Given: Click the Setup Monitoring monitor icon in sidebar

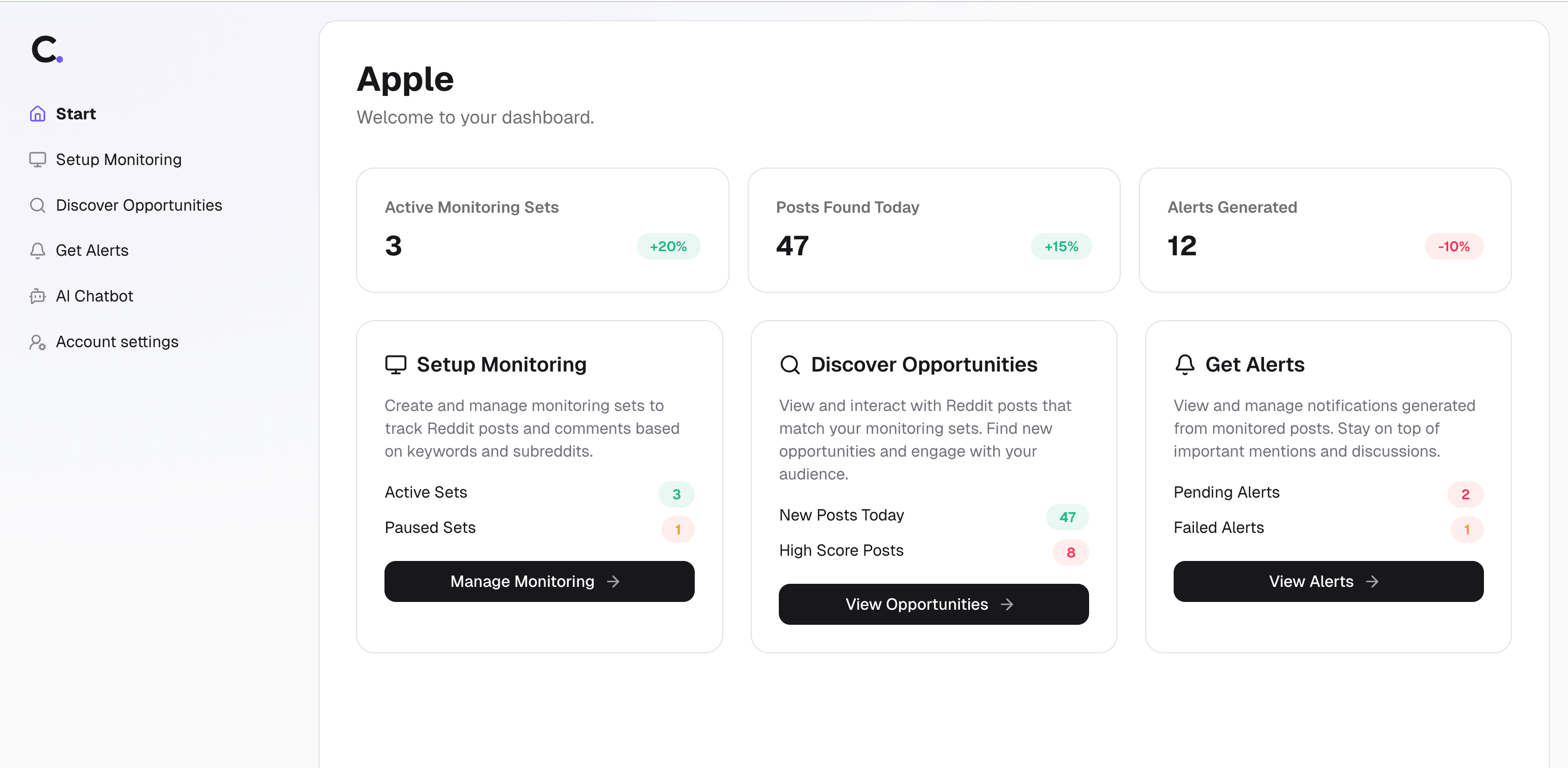Looking at the screenshot, I should click(x=38, y=159).
